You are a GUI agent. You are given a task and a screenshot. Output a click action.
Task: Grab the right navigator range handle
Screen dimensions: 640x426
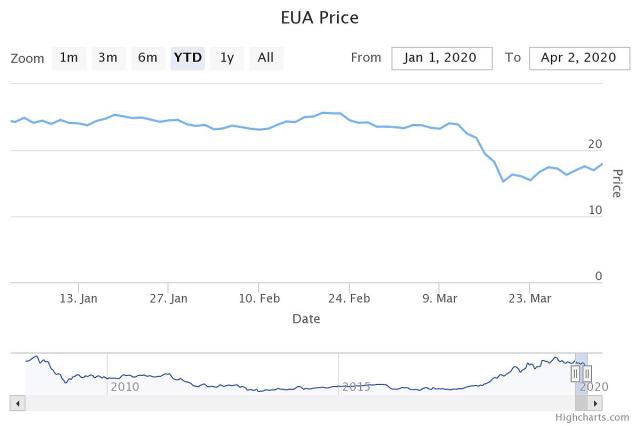point(587,373)
